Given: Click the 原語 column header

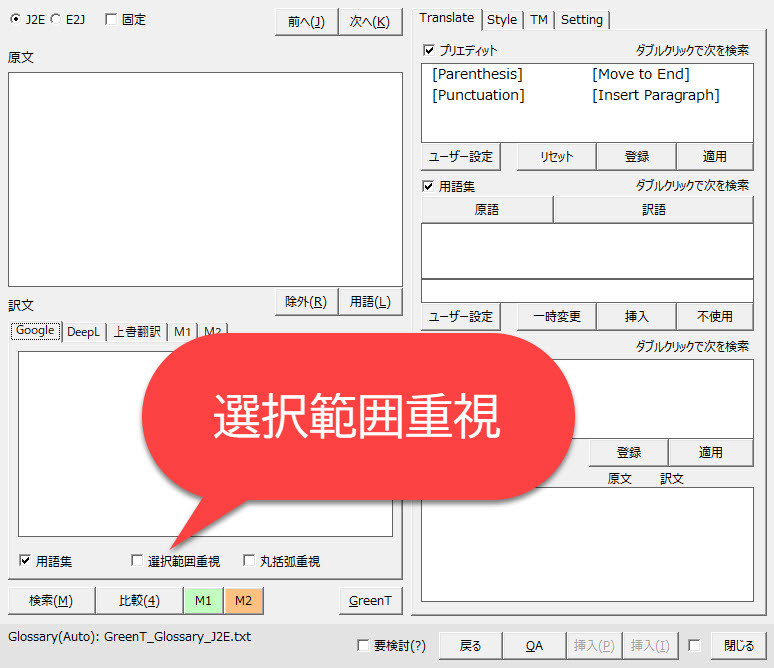Looking at the screenshot, I should pos(487,210).
